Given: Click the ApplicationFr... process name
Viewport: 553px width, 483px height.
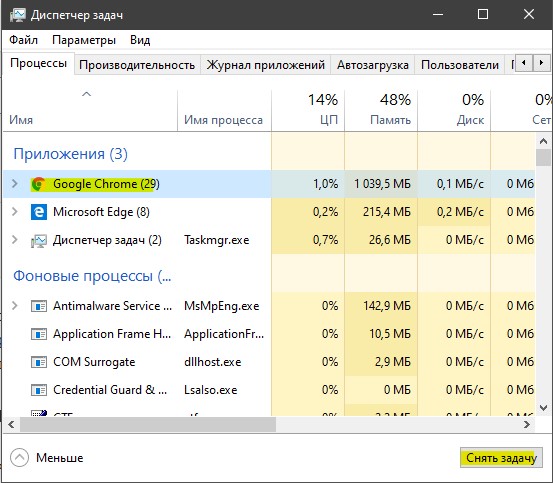Looking at the screenshot, I should click(224, 334).
